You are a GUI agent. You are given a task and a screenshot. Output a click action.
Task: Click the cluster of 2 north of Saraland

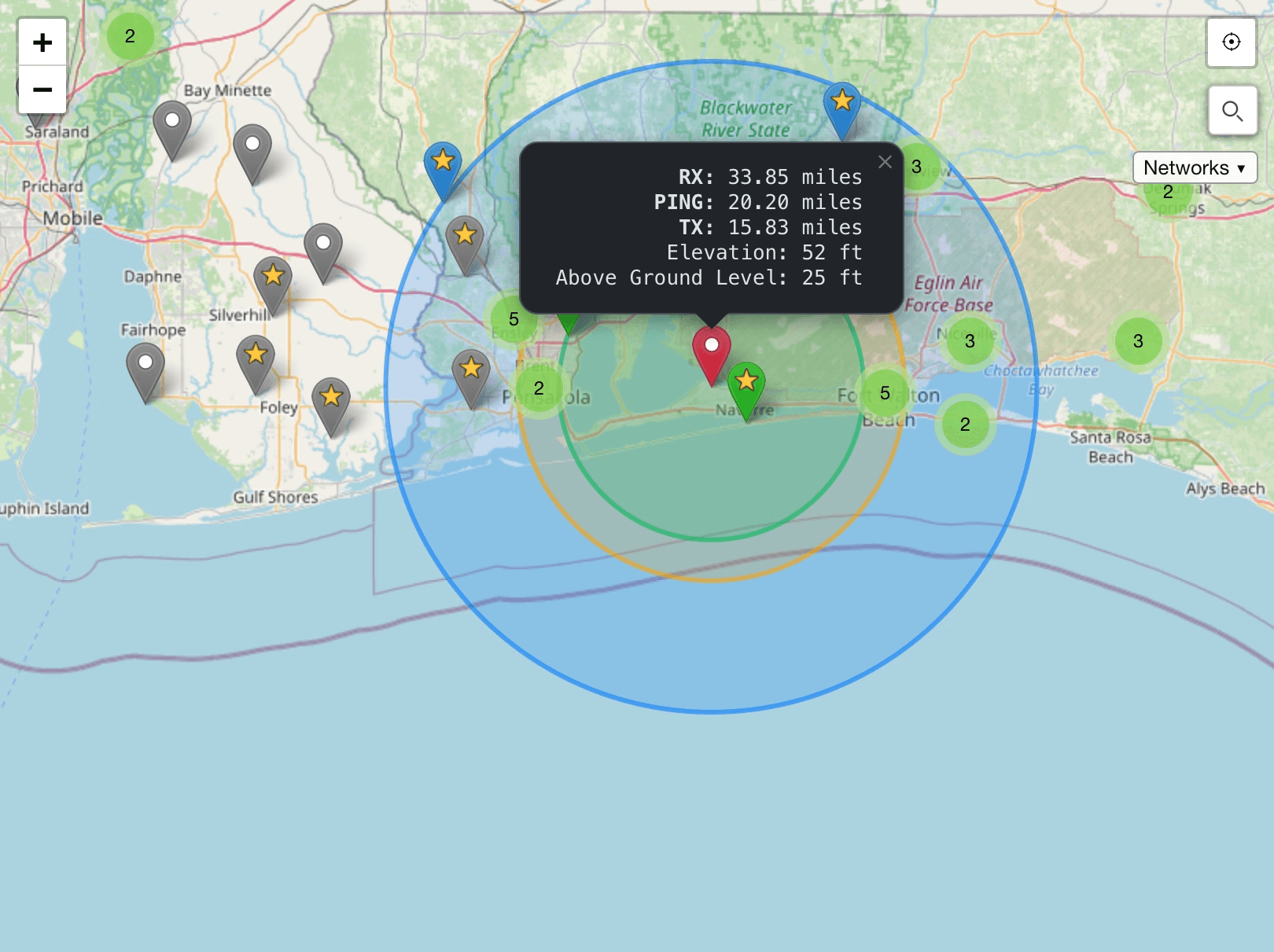tap(130, 36)
